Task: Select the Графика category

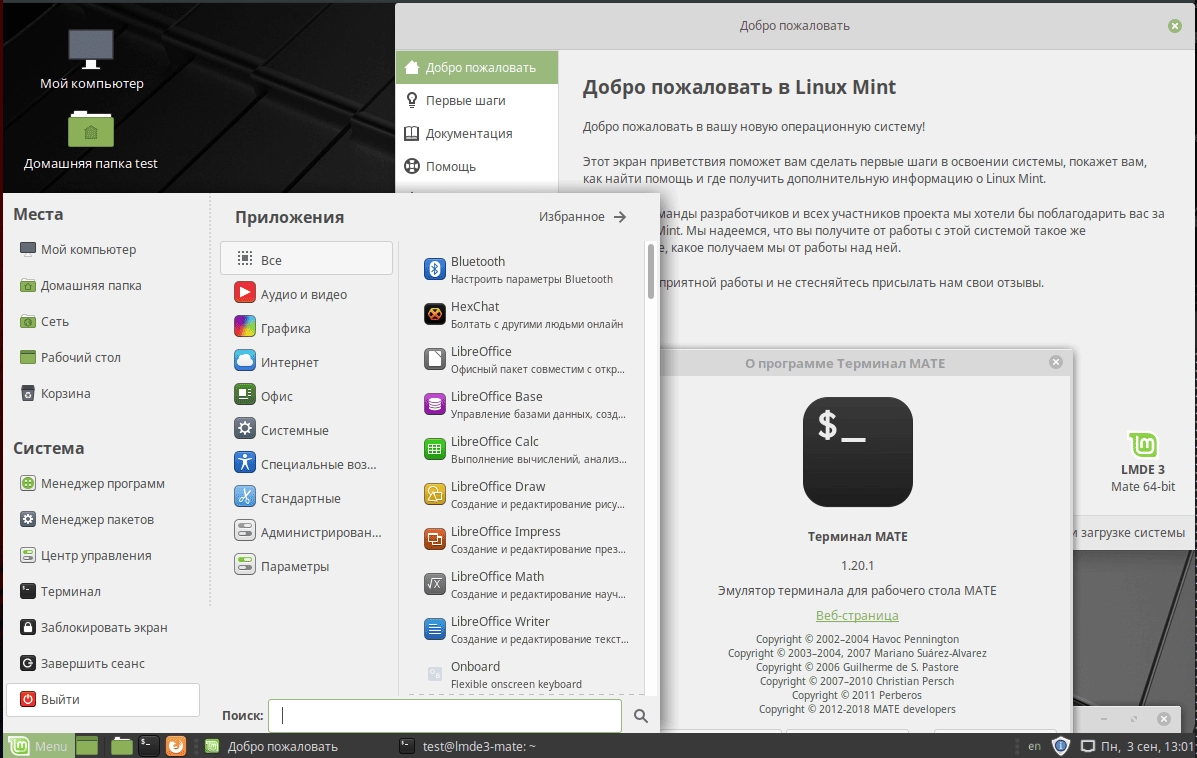Action: tap(306, 327)
